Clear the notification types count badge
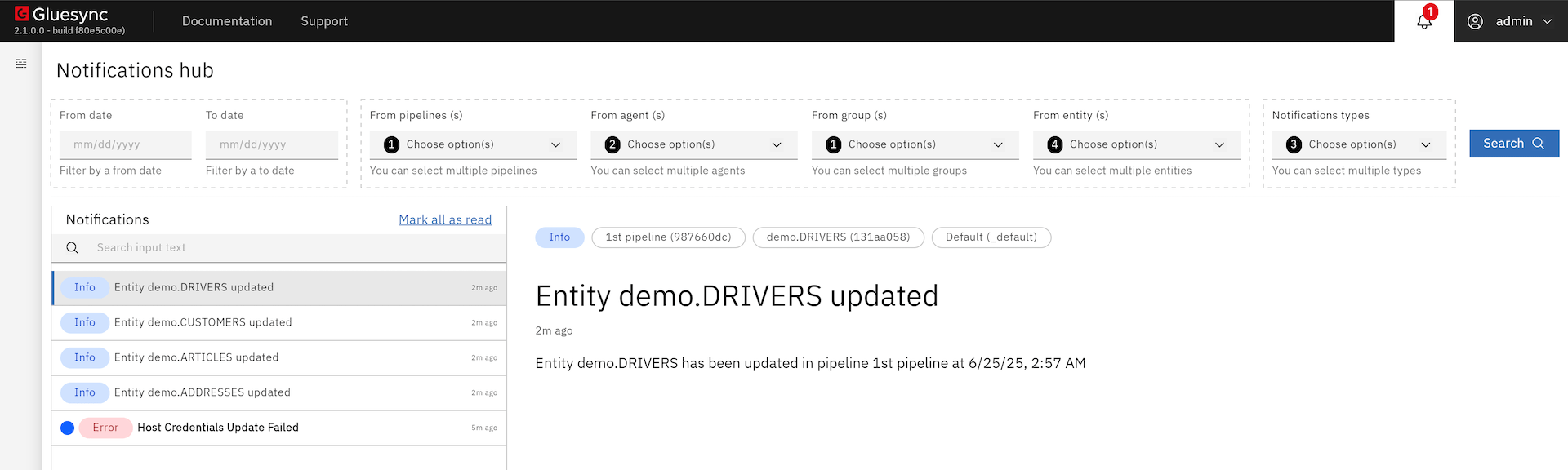This screenshot has width=1568, height=470. coord(1294,144)
